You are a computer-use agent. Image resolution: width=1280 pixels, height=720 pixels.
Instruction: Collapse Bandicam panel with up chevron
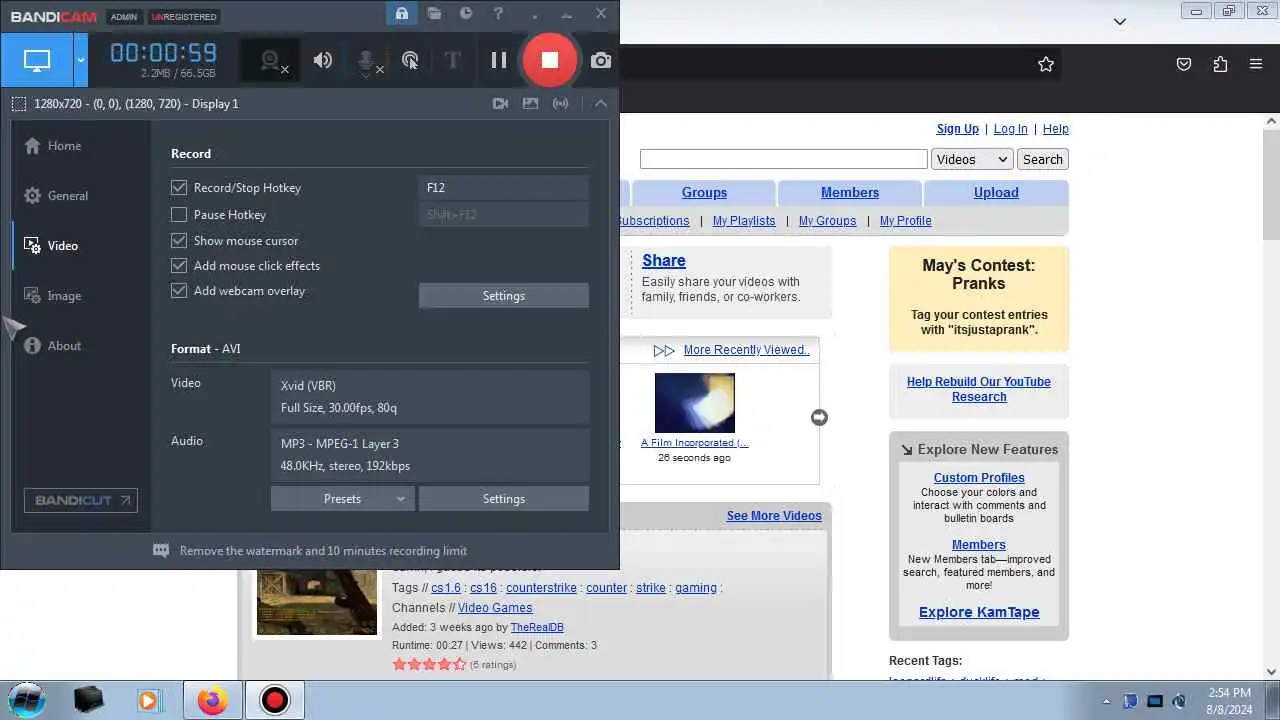[x=601, y=103]
